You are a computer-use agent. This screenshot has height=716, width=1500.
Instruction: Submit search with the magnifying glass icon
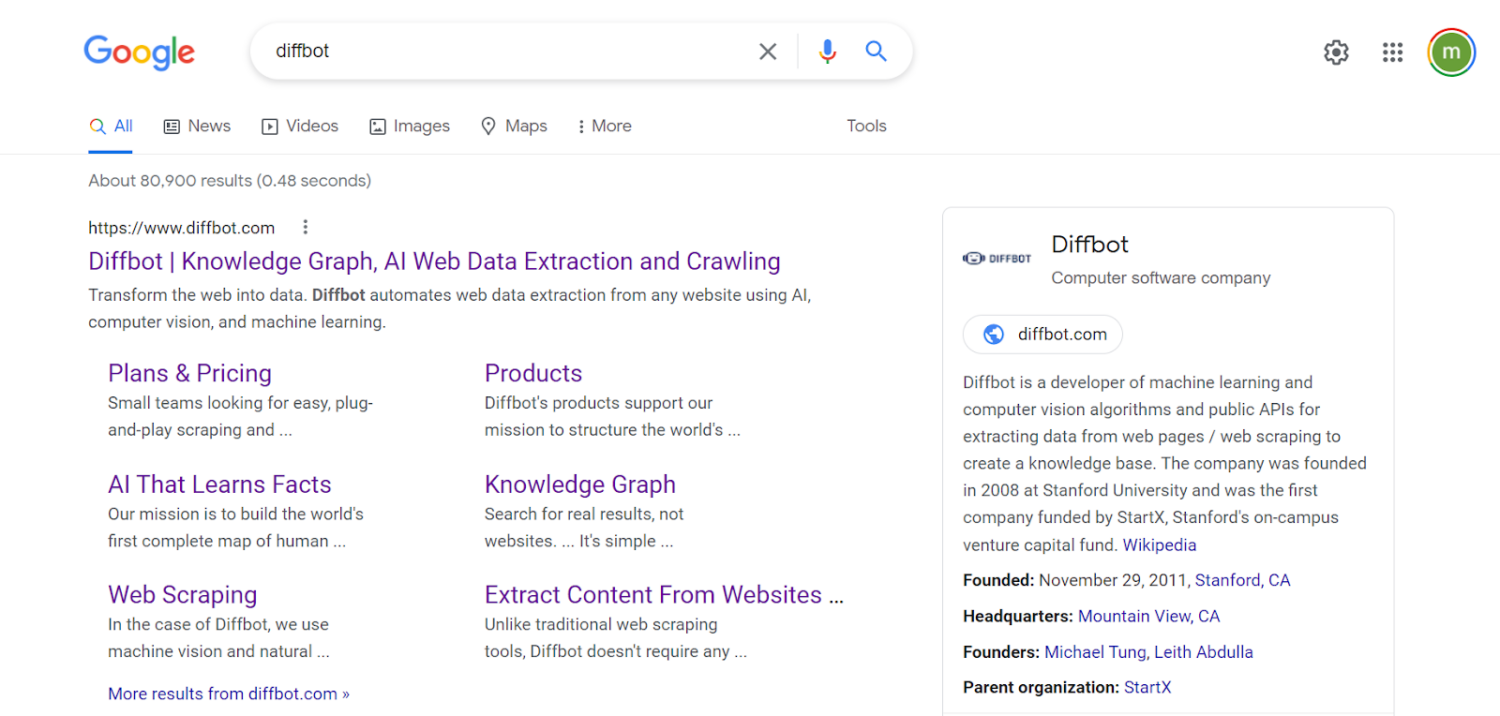876,51
